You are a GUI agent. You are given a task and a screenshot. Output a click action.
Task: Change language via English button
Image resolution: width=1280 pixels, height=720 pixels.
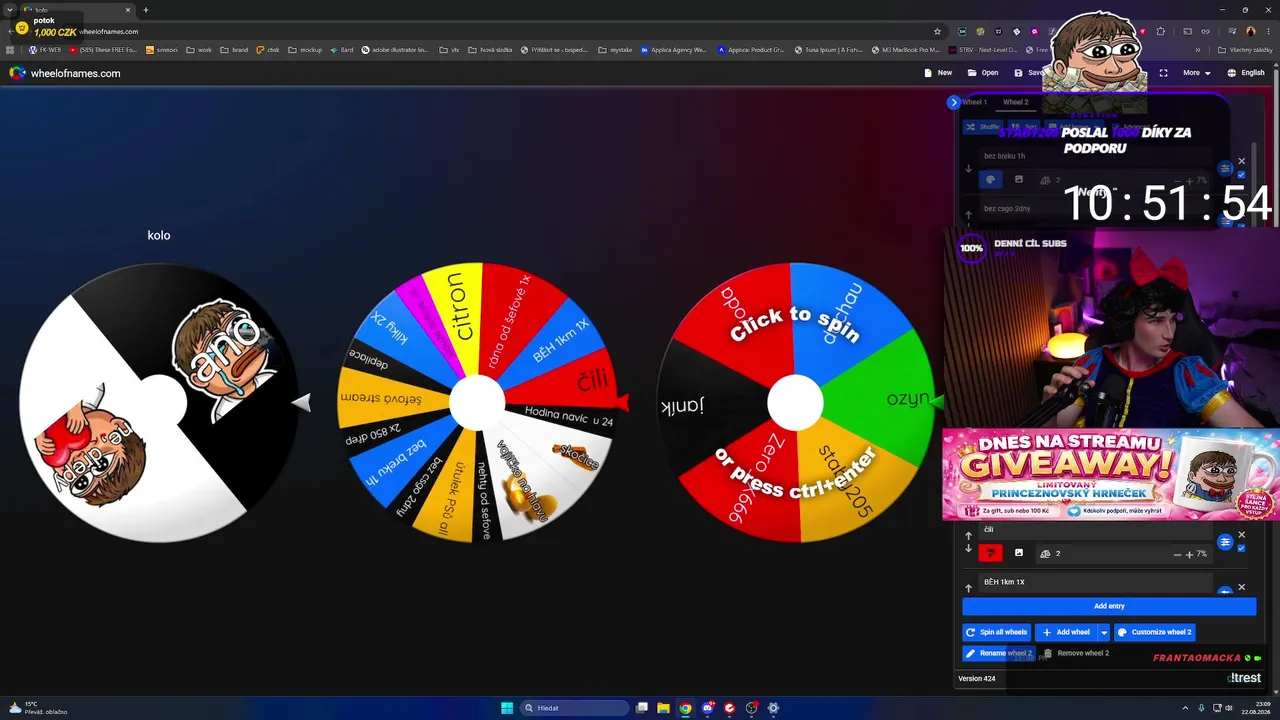pyautogui.click(x=1245, y=73)
